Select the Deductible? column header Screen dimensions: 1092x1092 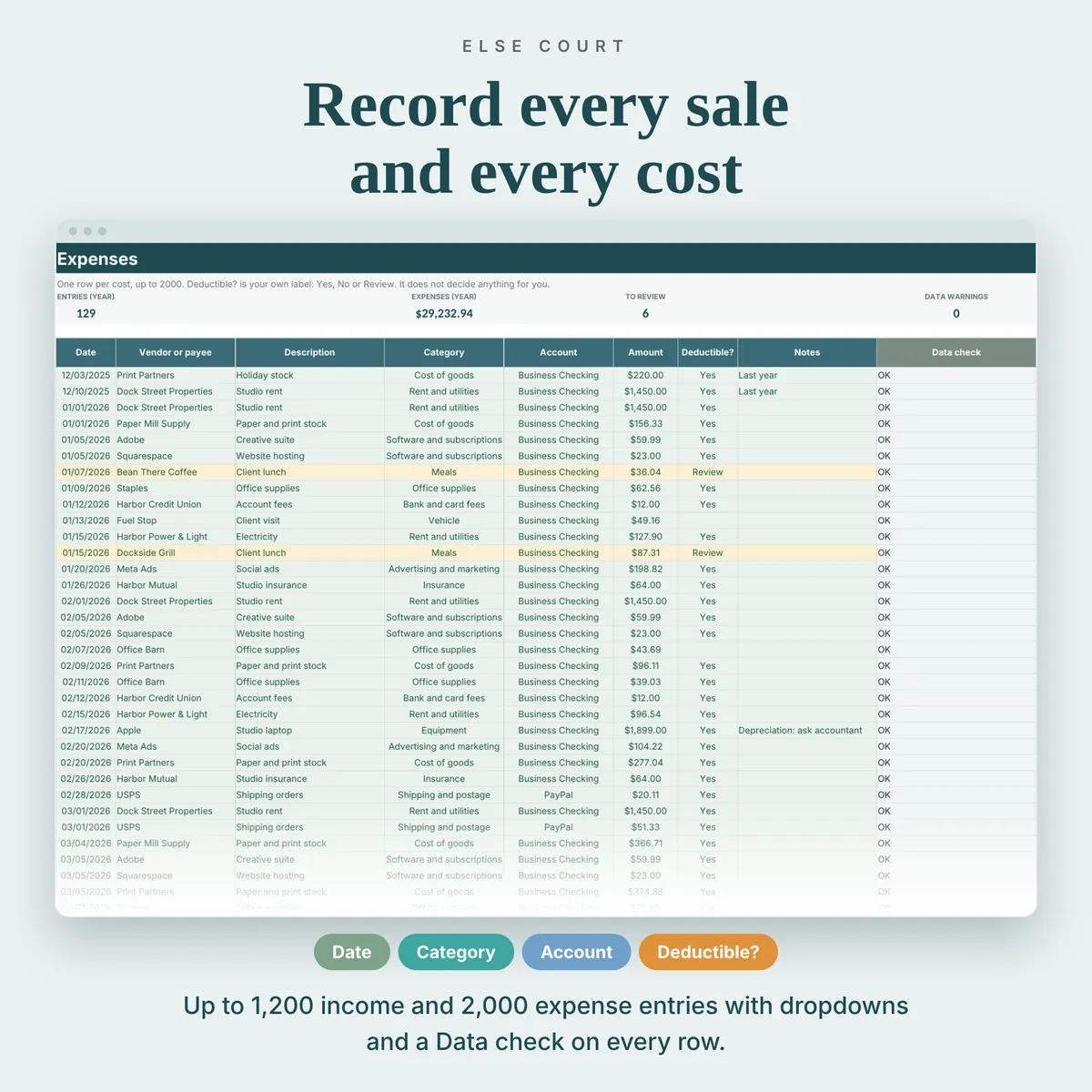pos(707,352)
